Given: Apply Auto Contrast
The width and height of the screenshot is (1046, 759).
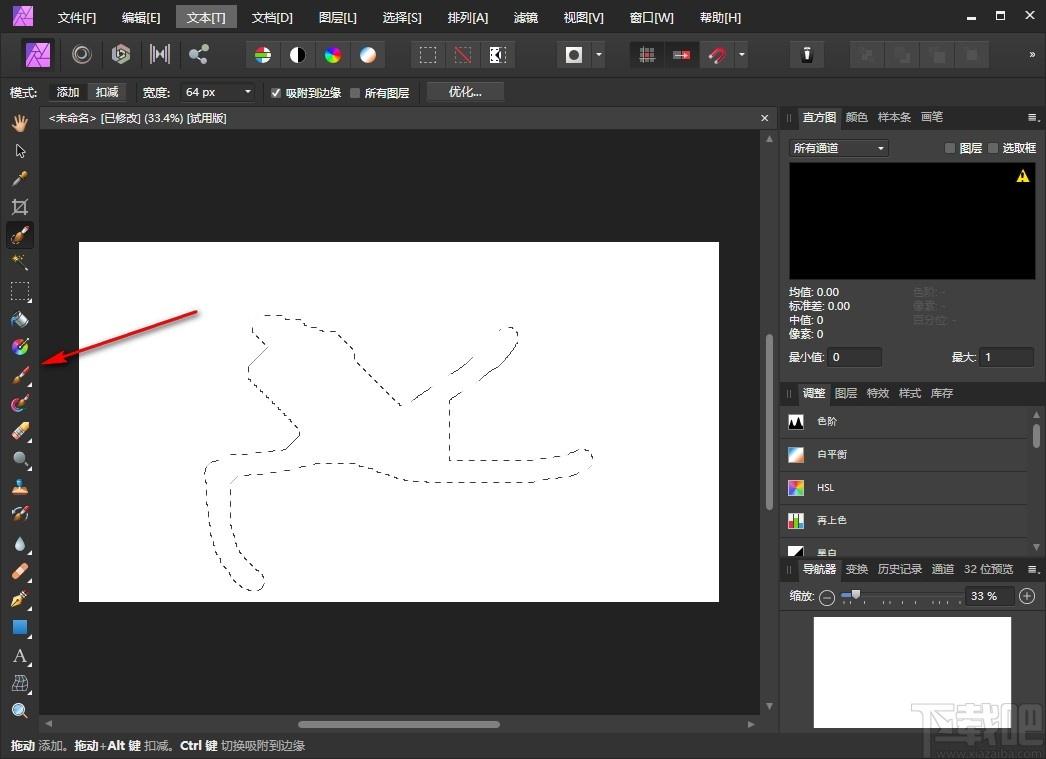Looking at the screenshot, I should (x=298, y=55).
